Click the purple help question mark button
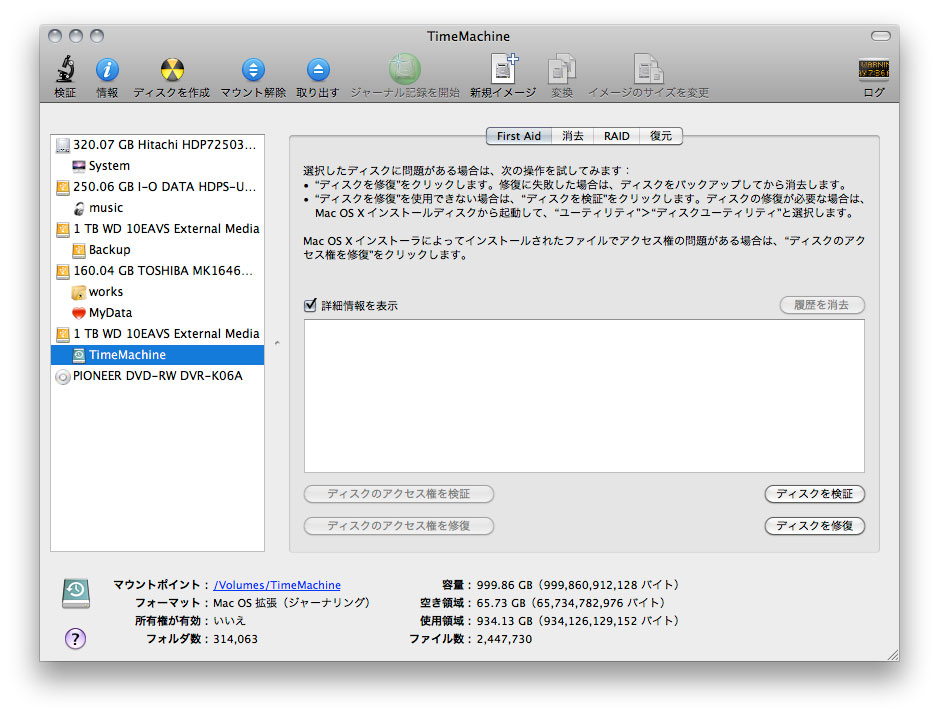 click(x=75, y=639)
